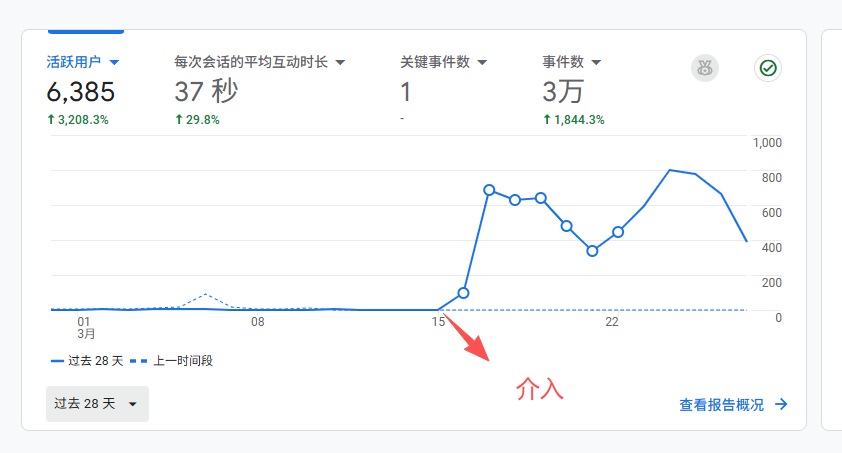Screen dimensions: 842x453
Task: Expand the 事件数 metric dropdown
Action: 597,62
